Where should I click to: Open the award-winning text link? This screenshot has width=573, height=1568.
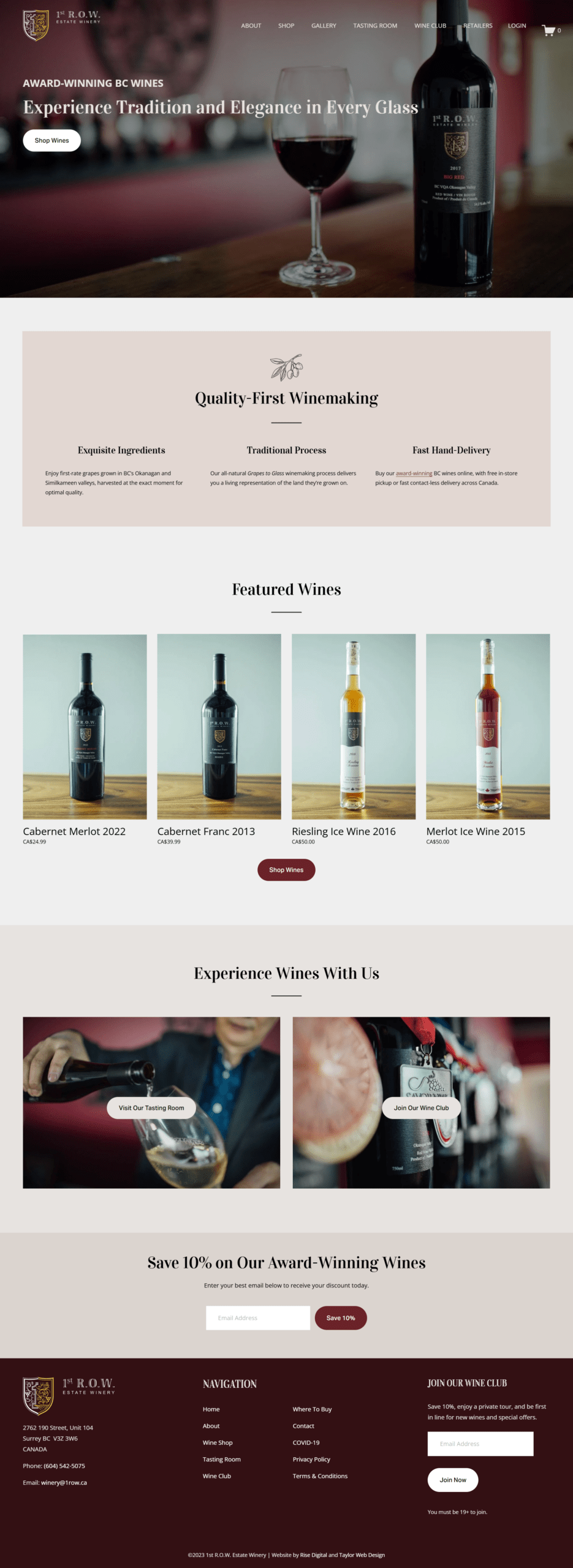coord(414,473)
